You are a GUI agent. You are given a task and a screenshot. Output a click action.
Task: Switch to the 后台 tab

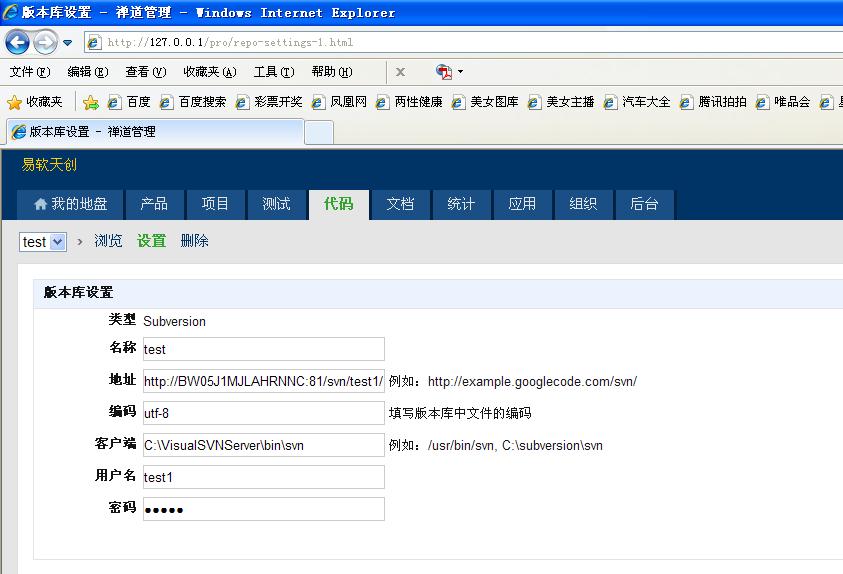point(645,204)
